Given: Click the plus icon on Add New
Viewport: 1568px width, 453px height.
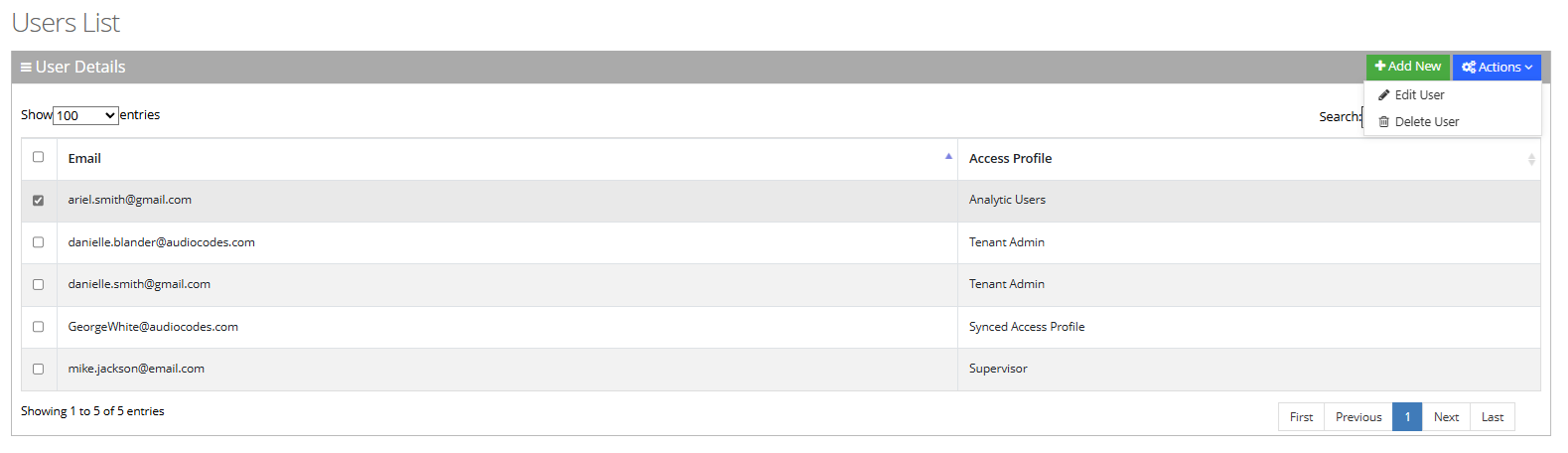Looking at the screenshot, I should point(1380,67).
